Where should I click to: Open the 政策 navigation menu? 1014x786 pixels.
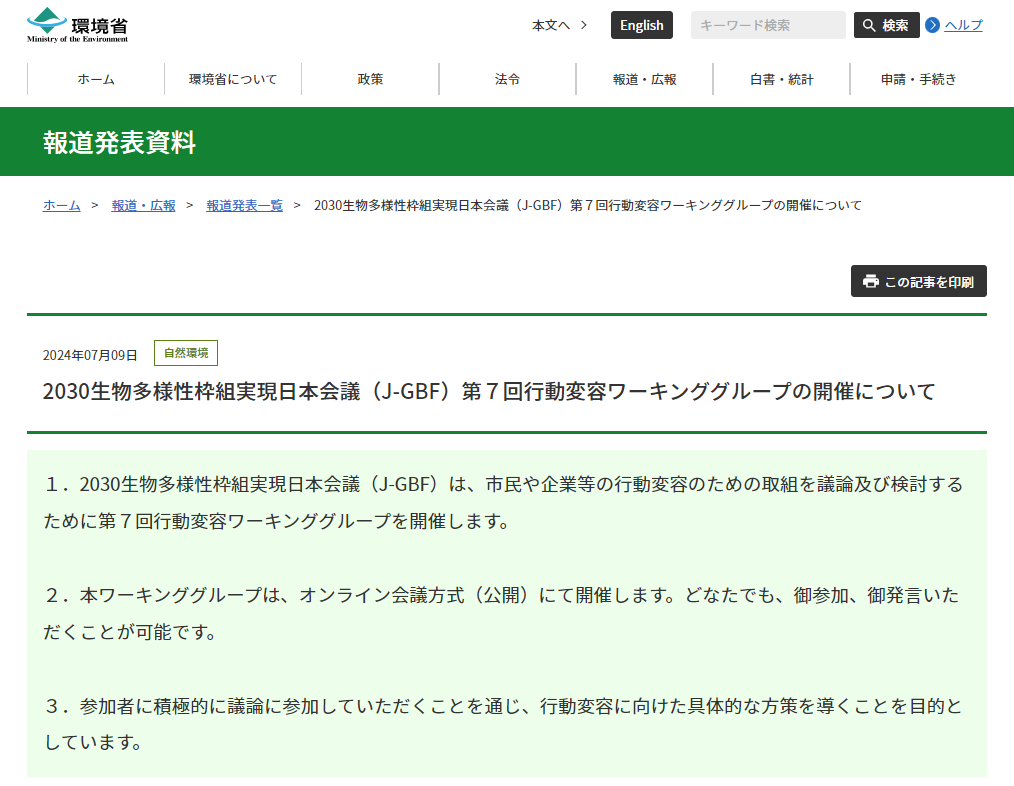pyautogui.click(x=370, y=78)
